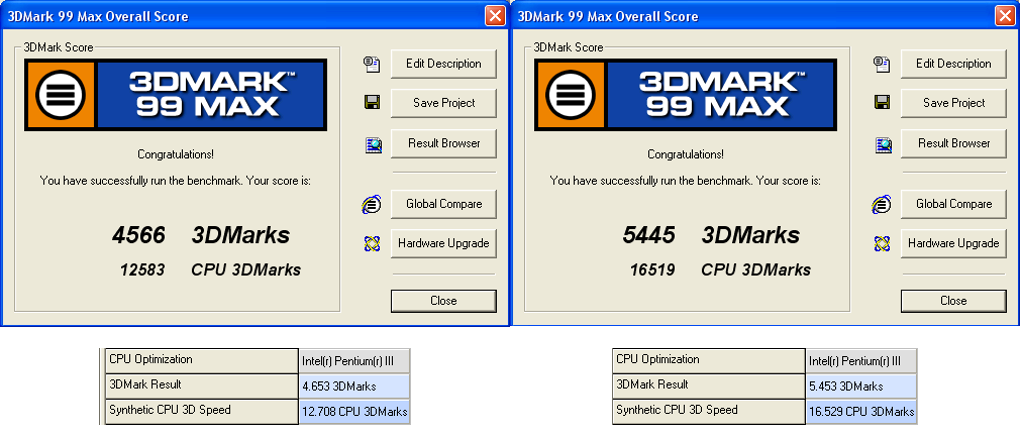Screen dimensions: 1021x427
Task: Click Global Compare IE icon in right window
Action: coord(881,204)
